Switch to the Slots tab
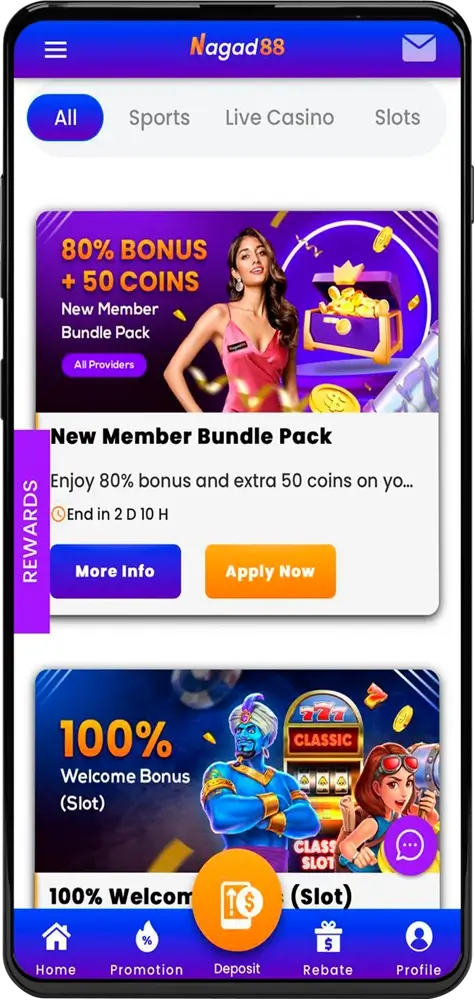The image size is (475, 1000). [397, 117]
